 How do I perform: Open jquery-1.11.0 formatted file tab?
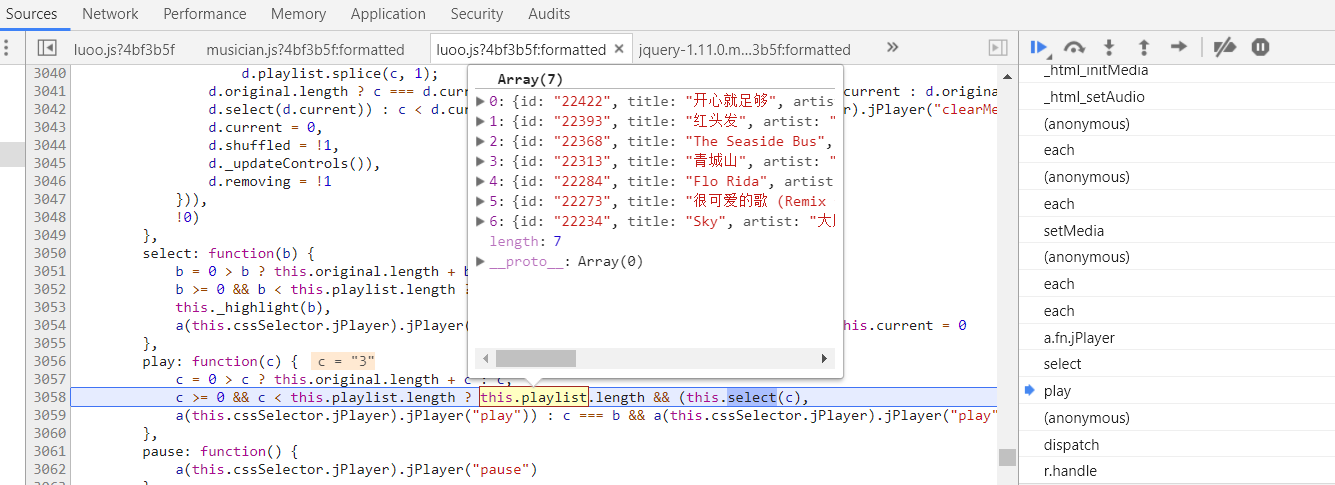[x=744, y=49]
